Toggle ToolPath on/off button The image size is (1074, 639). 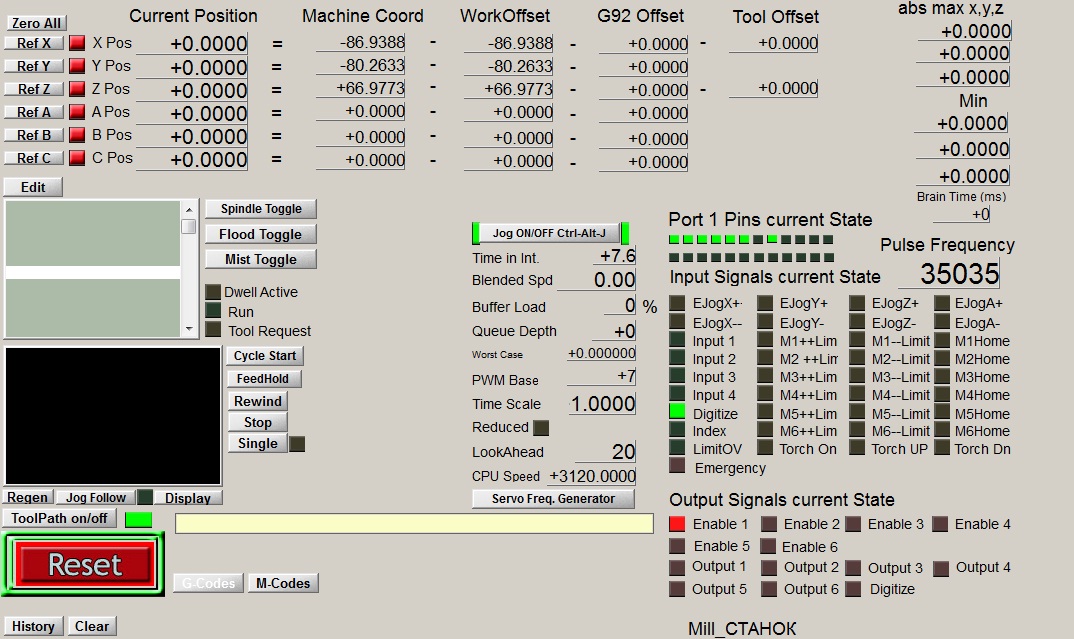coord(60,518)
